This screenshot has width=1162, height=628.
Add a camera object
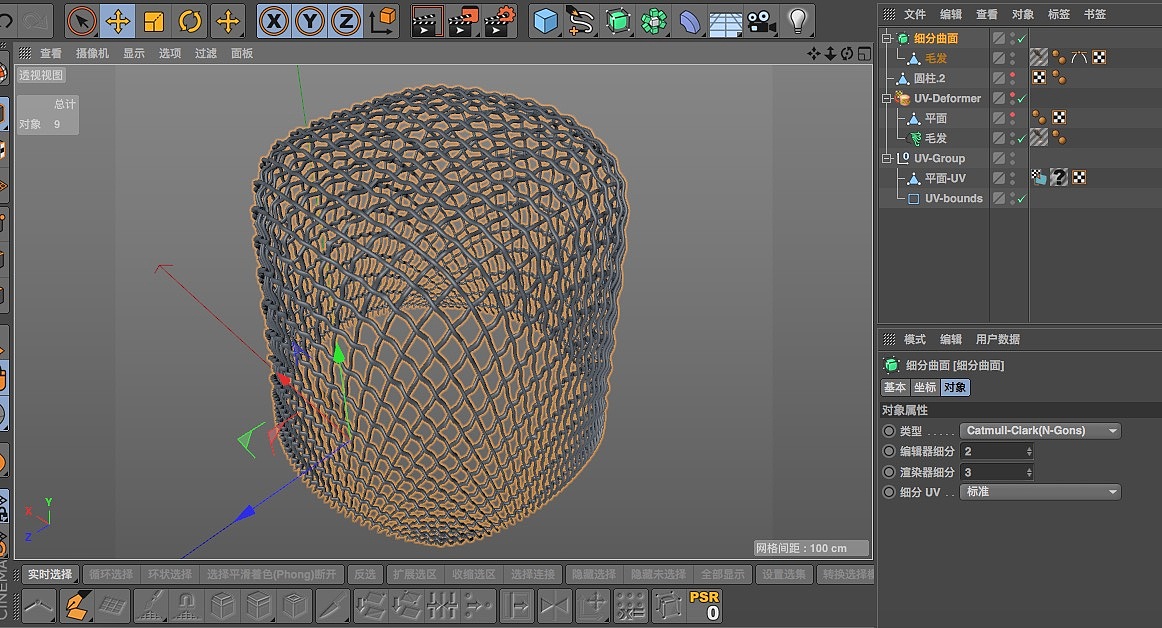[x=761, y=21]
